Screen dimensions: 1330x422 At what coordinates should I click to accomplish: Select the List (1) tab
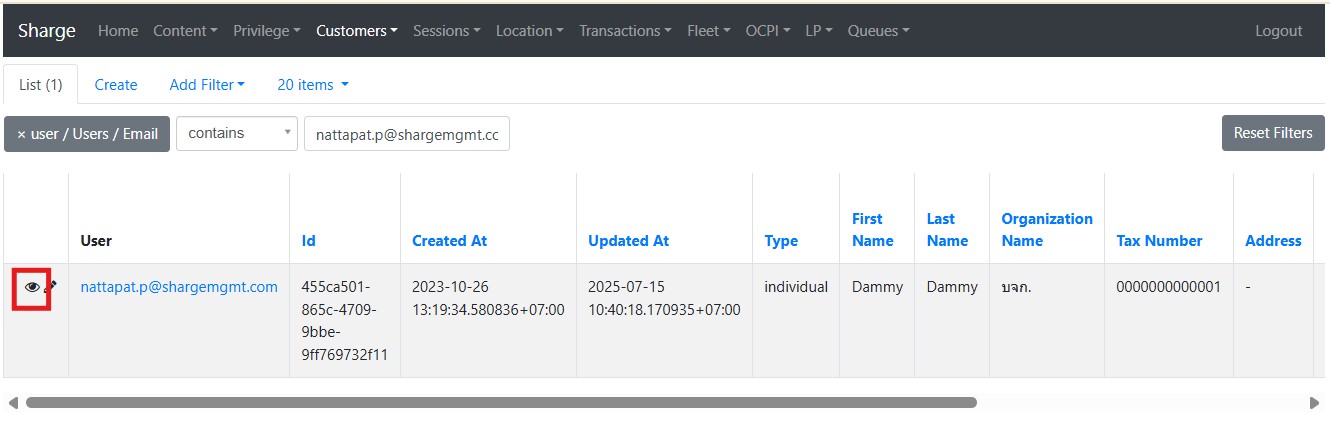tap(41, 85)
